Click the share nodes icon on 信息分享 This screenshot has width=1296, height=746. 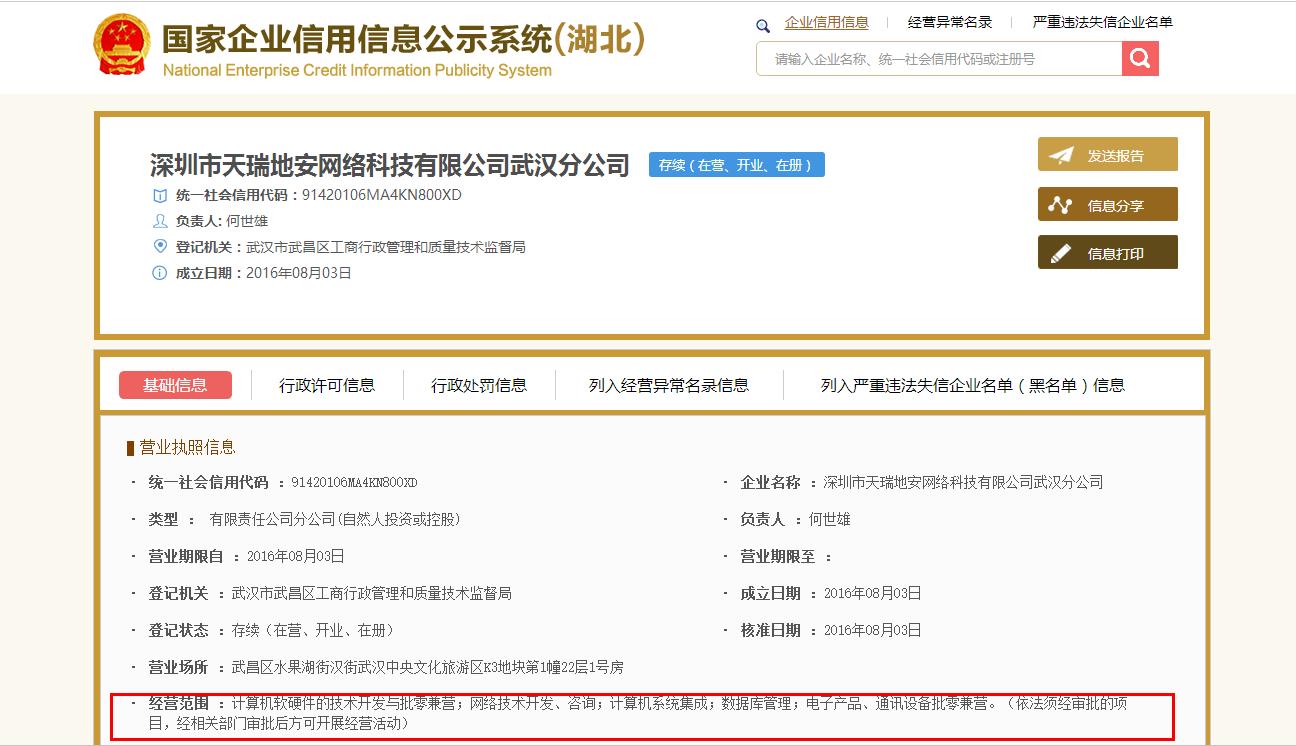coord(1060,205)
